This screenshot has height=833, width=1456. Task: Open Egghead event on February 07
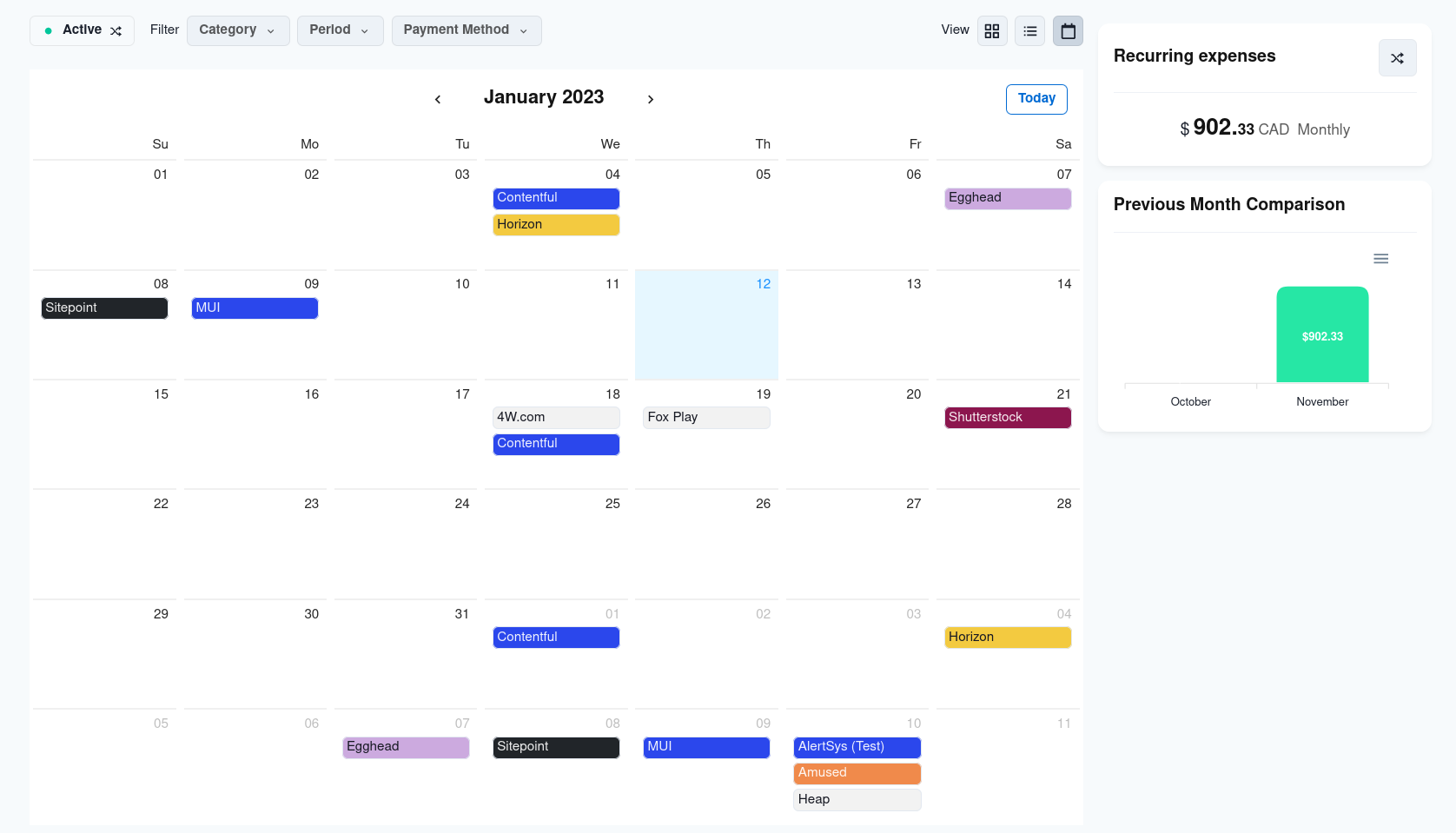pos(406,747)
